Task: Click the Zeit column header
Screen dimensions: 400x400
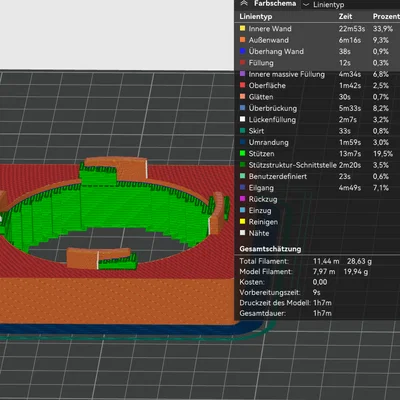Action: 345,16
